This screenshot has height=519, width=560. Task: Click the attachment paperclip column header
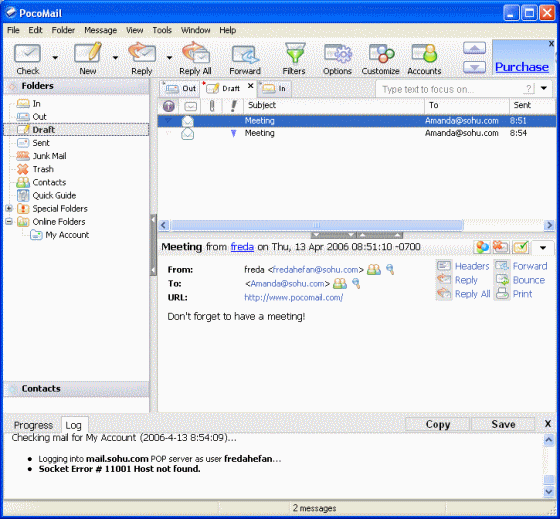tap(212, 106)
